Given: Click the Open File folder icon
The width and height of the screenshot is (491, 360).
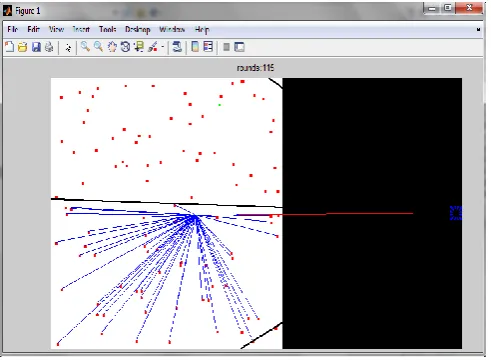Looking at the screenshot, I should (x=22, y=47).
